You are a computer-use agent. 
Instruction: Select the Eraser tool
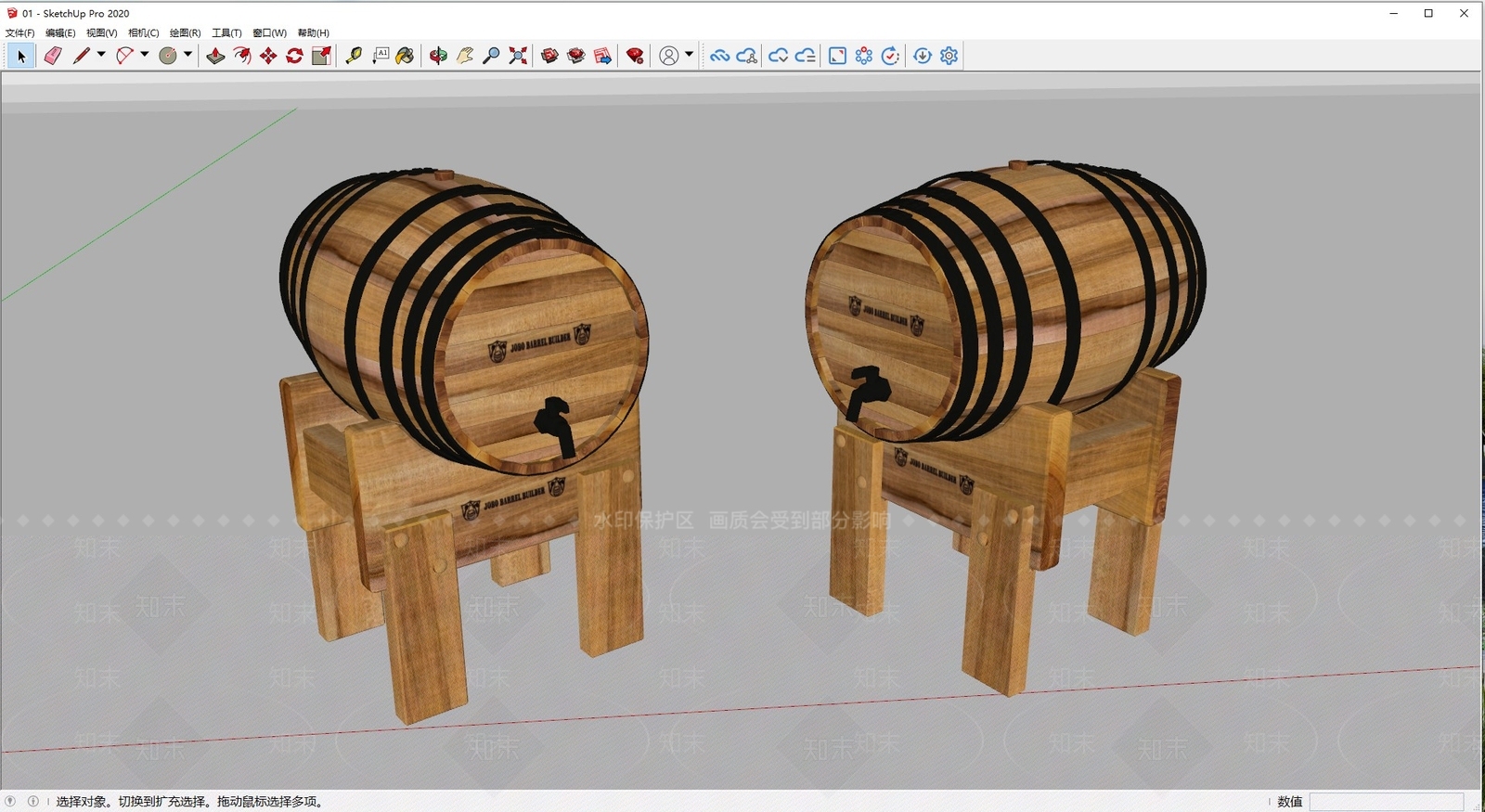[x=53, y=56]
